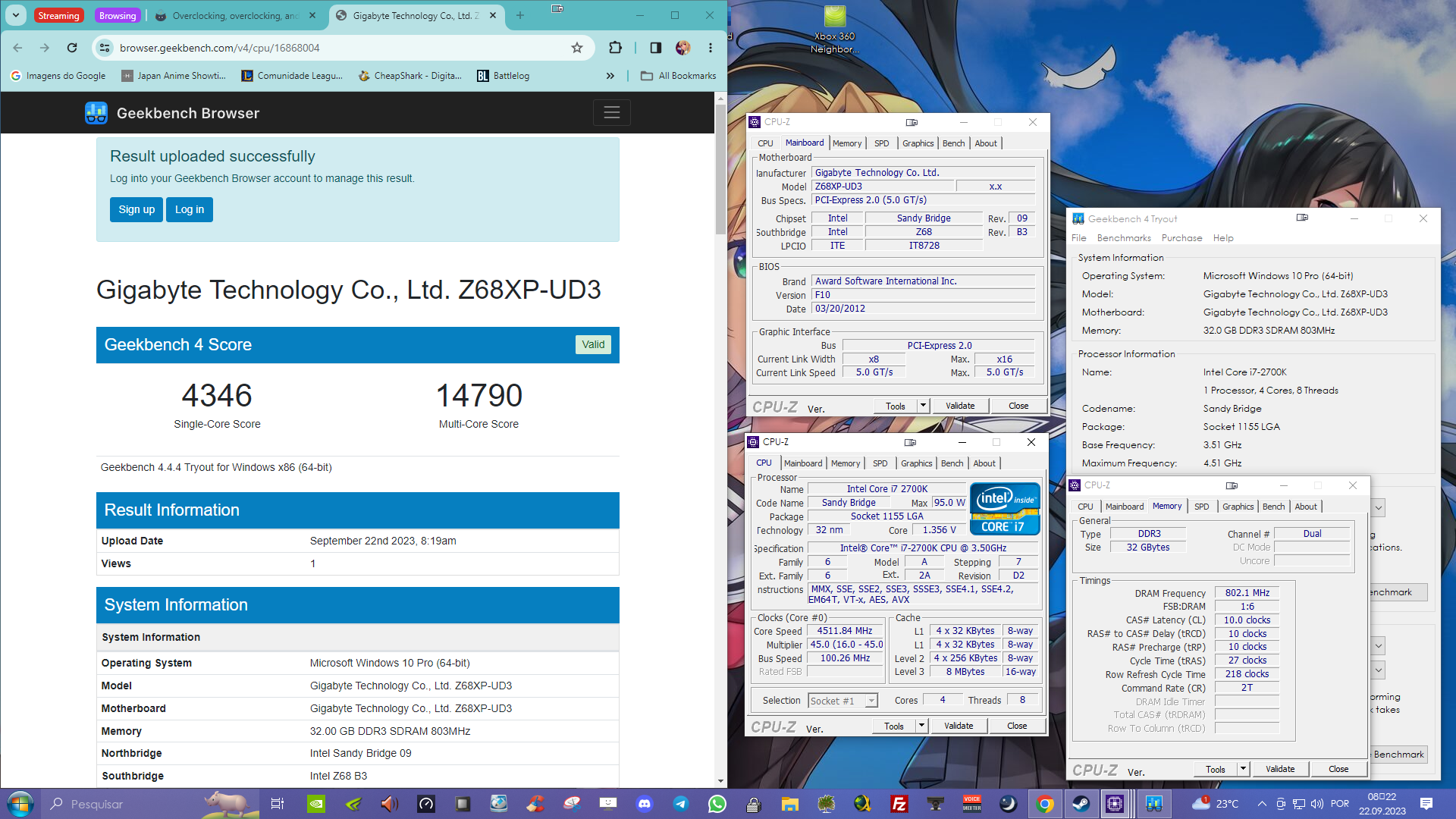Screen dimensions: 1456x819
Task: Switch to CPU-Z taskbar icon
Action: pyautogui.click(x=1115, y=804)
